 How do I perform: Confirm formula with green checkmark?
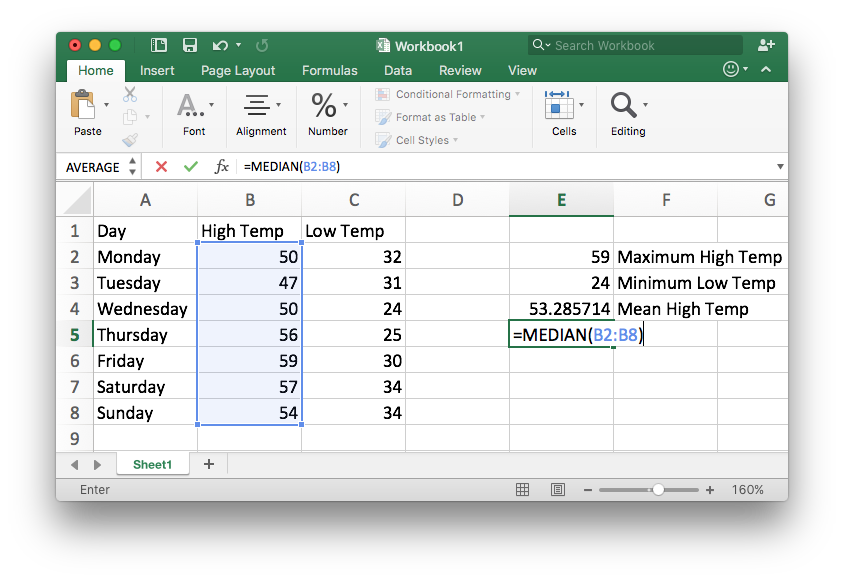(190, 167)
